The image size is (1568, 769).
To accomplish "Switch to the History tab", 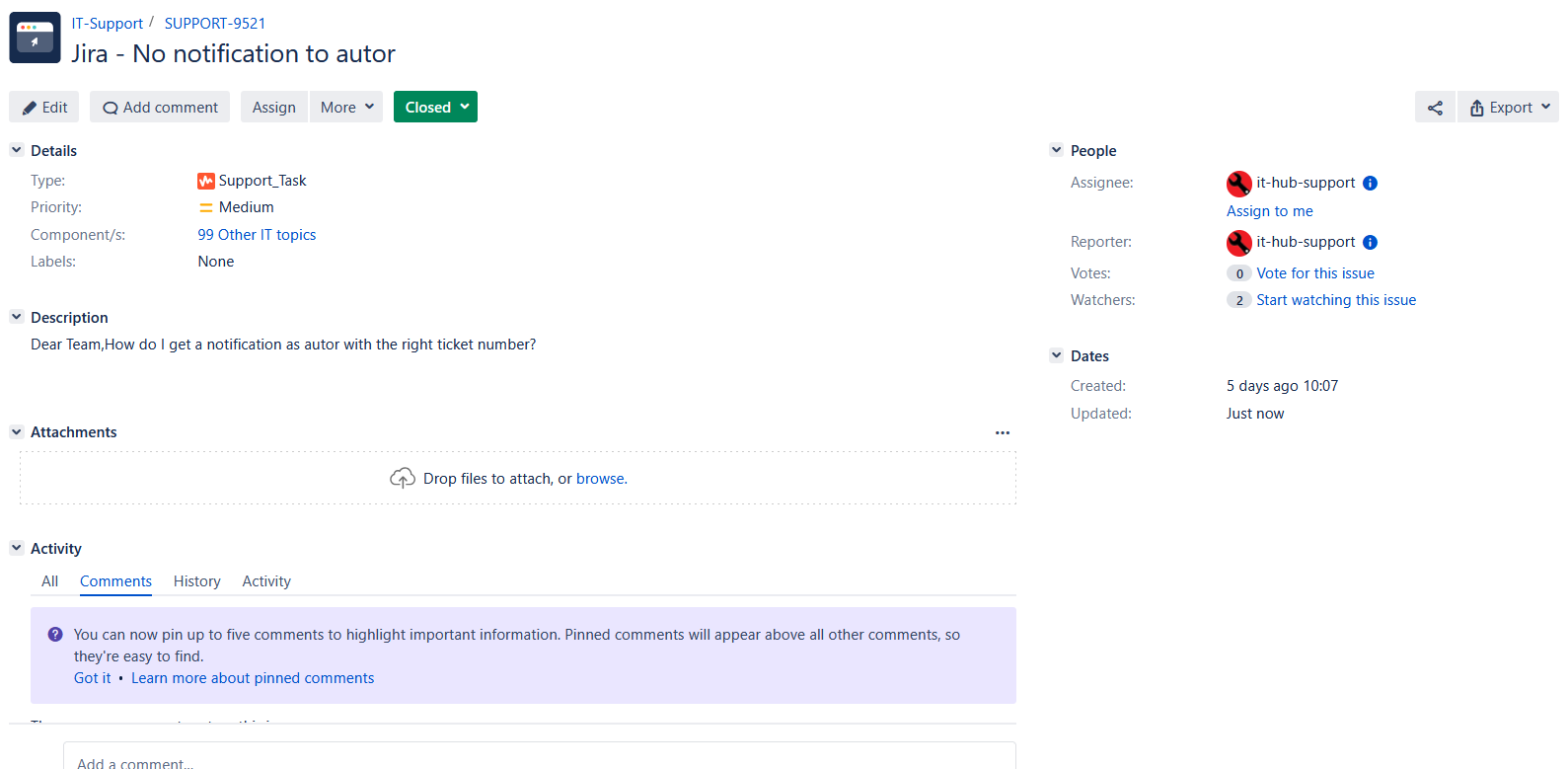I will pos(196,581).
